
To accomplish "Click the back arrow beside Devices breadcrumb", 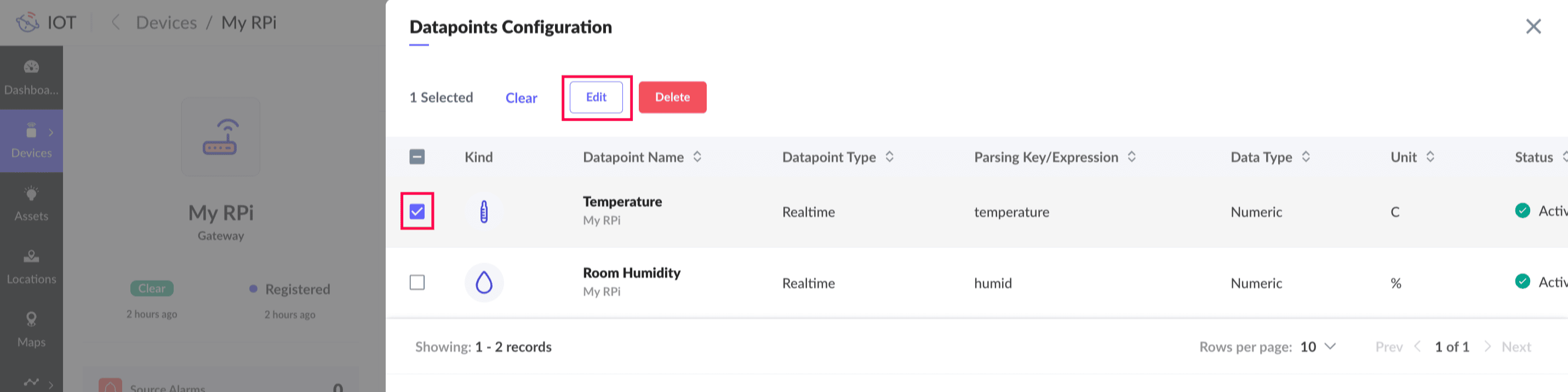I will [x=115, y=22].
